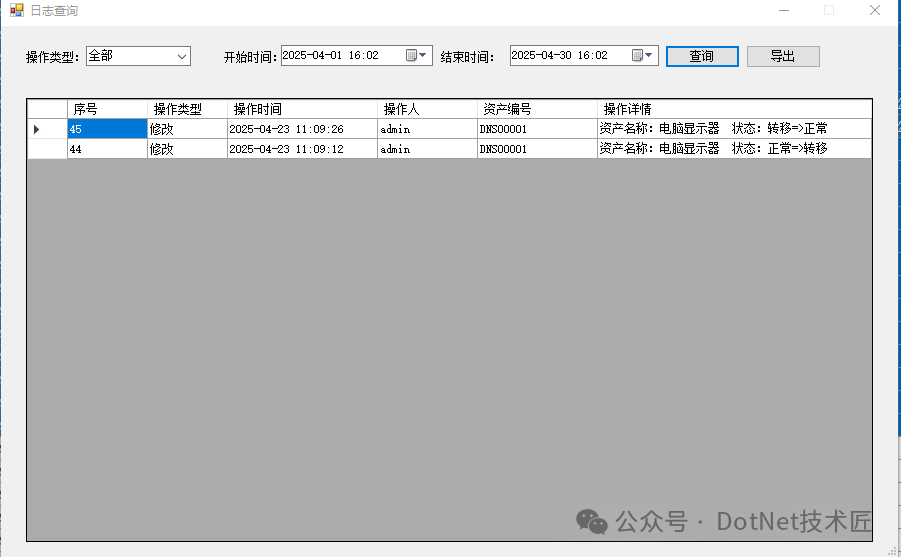Click the 操作详情 column header
The width and height of the screenshot is (901, 557).
click(734, 109)
